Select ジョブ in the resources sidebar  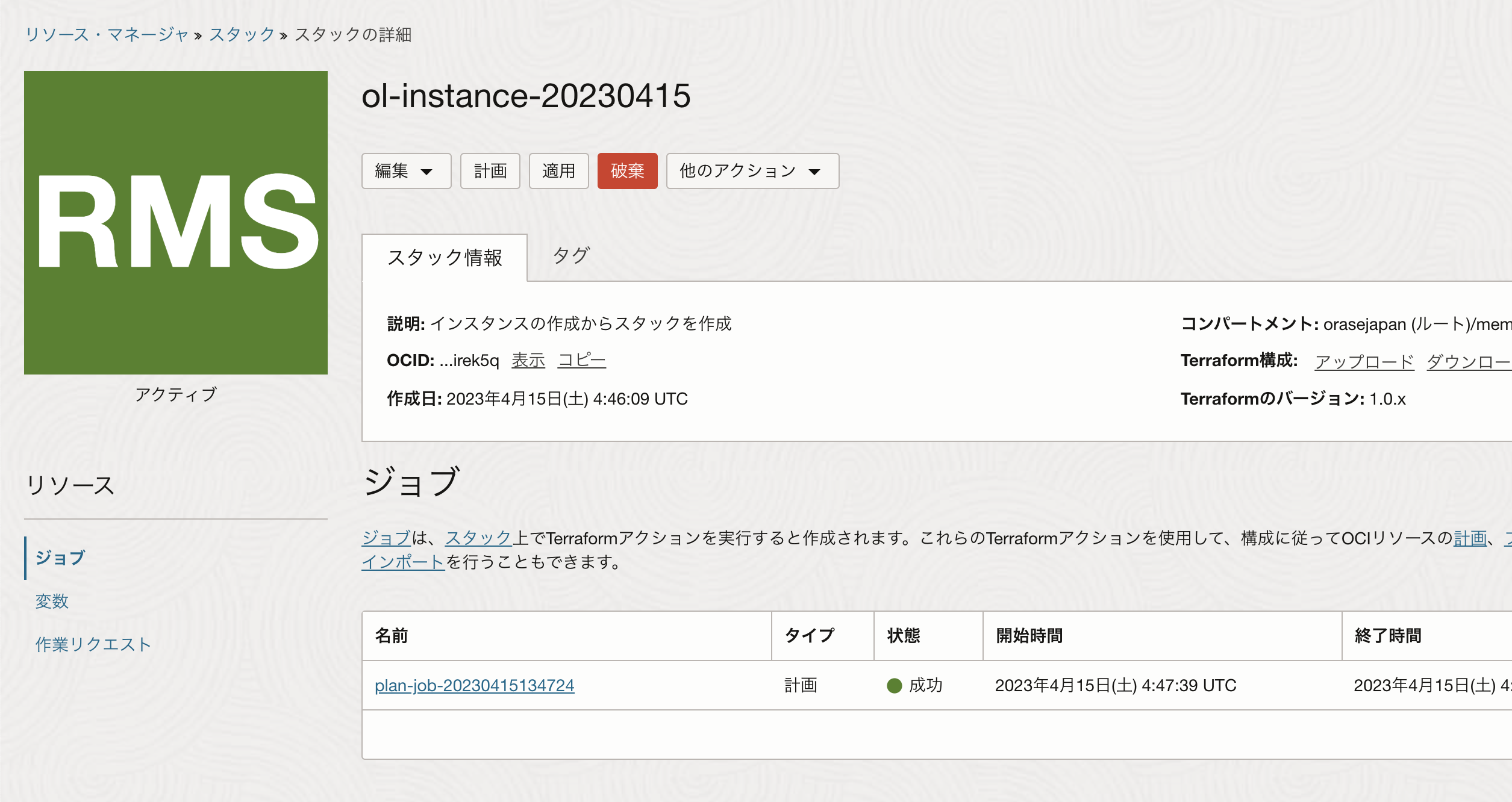(x=59, y=558)
